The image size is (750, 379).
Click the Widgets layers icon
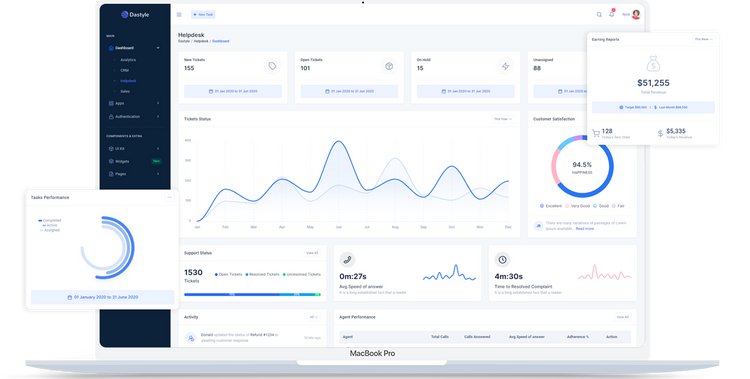[111, 161]
